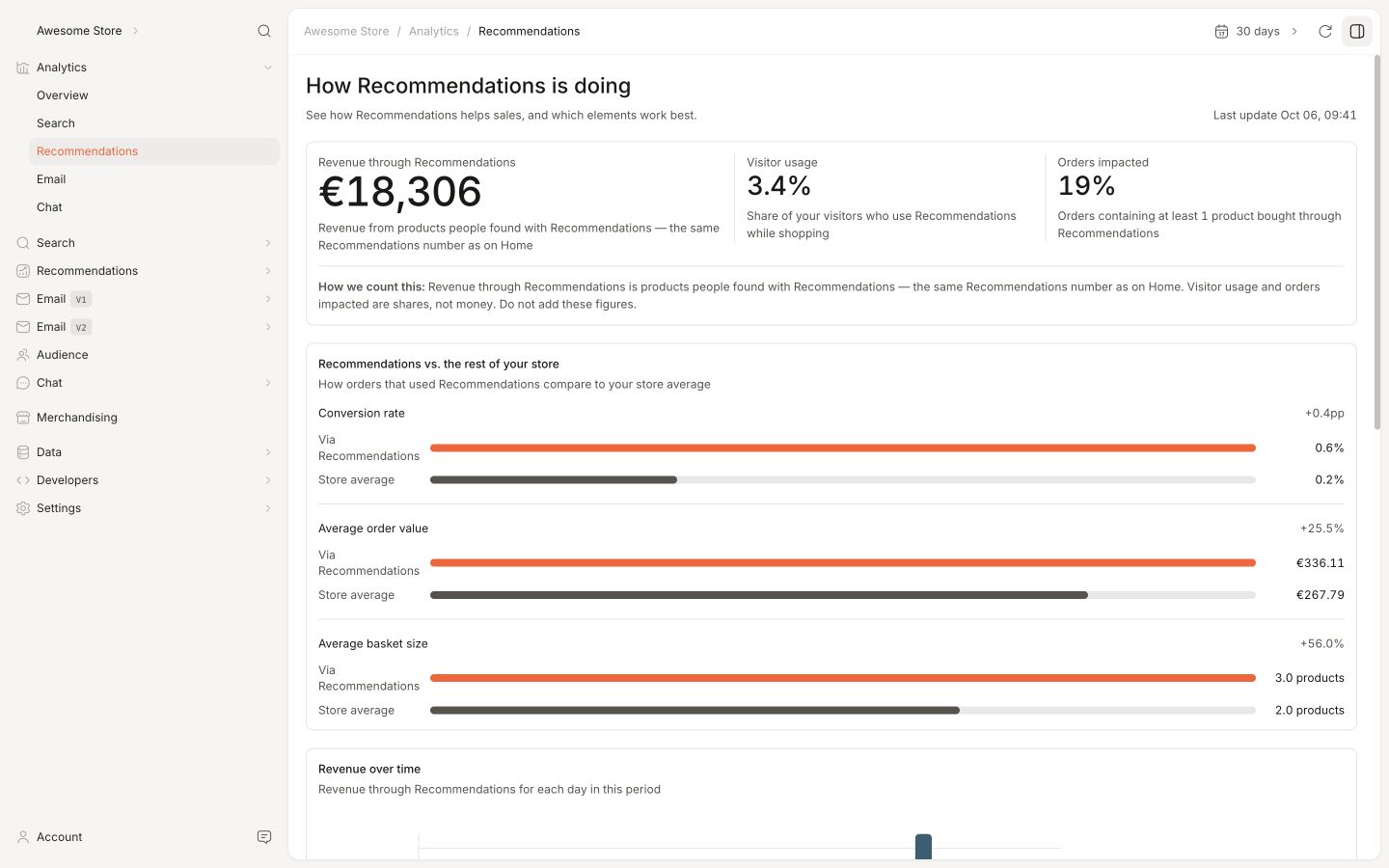Expand the Data section chevron
The height and width of the screenshot is (868, 1389).
(268, 452)
